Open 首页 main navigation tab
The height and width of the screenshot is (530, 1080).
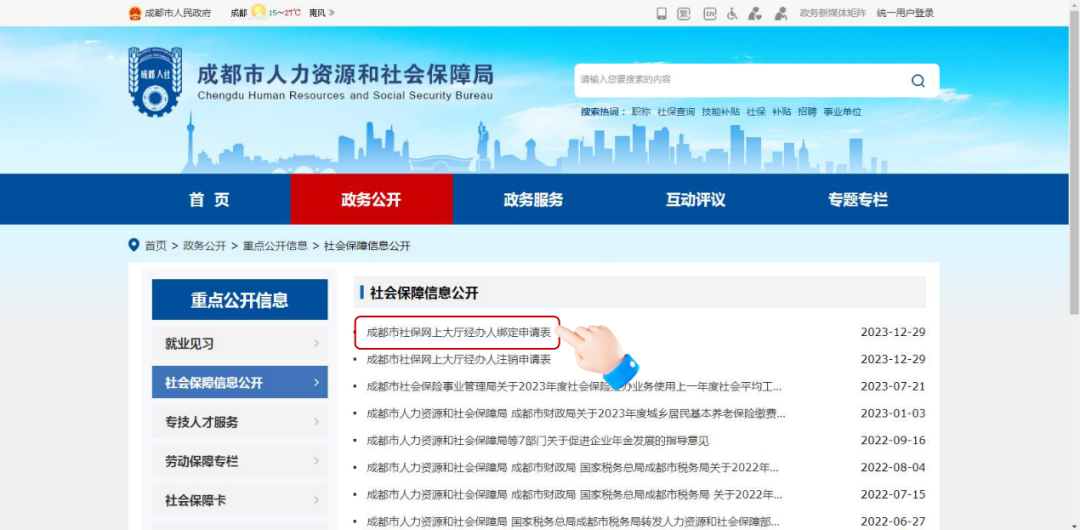209,200
